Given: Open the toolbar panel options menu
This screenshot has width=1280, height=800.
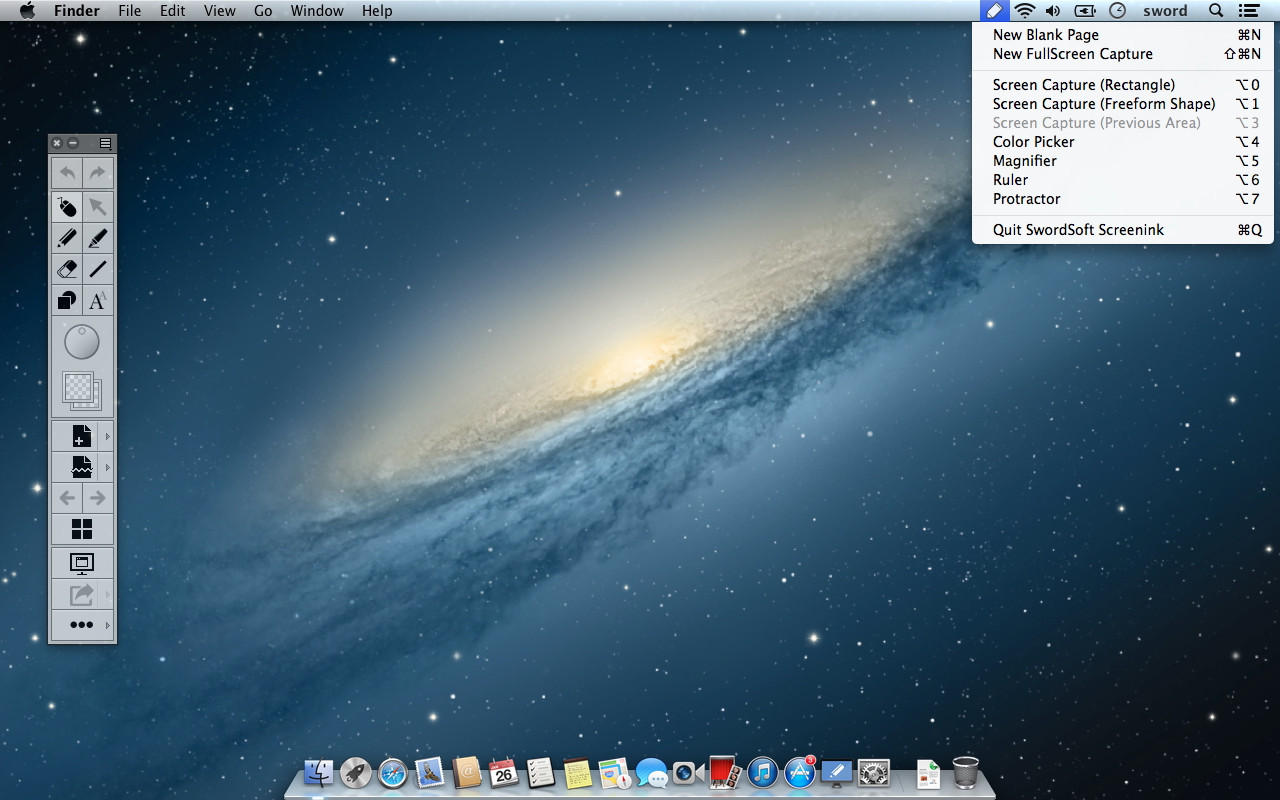Looking at the screenshot, I should pyautogui.click(x=105, y=143).
